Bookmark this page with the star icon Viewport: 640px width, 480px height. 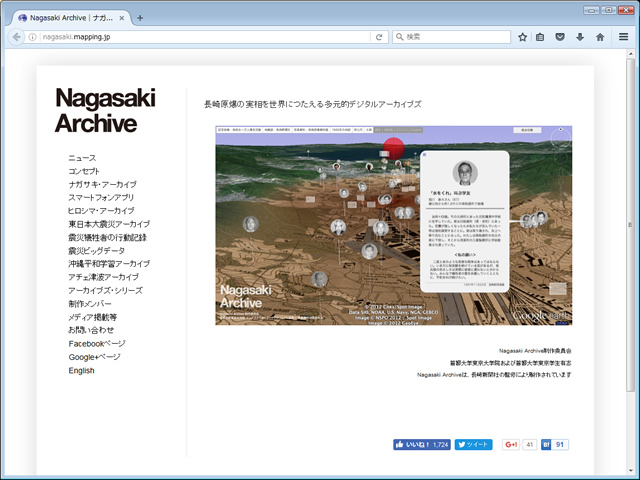(522, 37)
